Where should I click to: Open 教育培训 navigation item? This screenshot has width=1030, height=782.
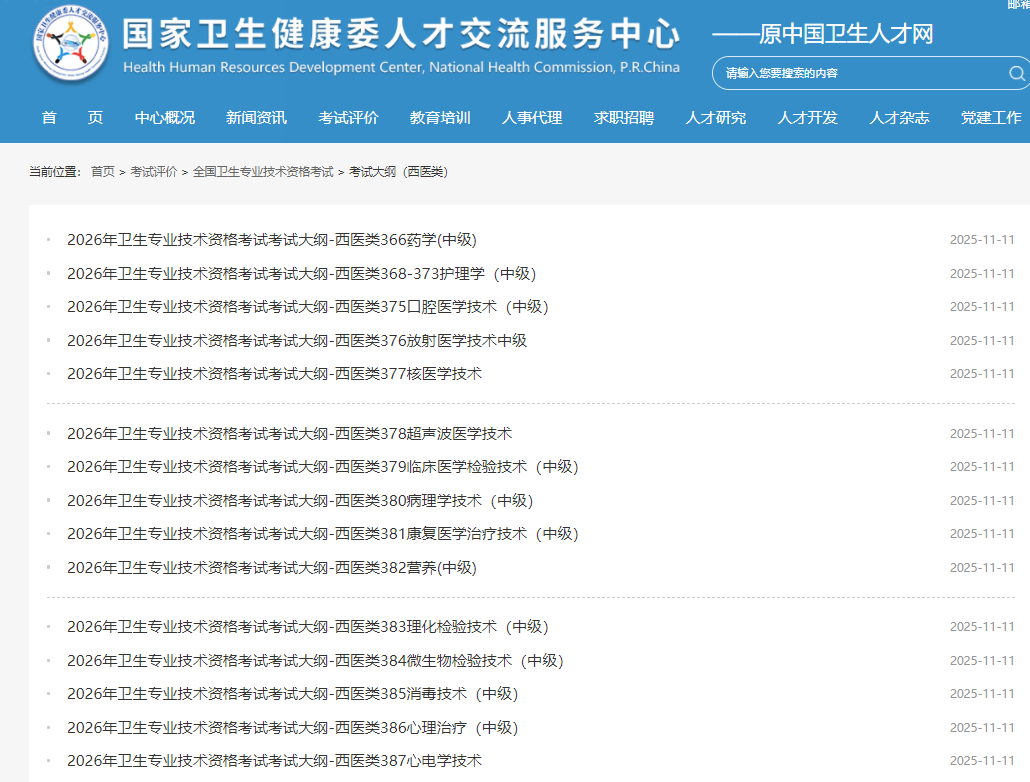pyautogui.click(x=440, y=118)
